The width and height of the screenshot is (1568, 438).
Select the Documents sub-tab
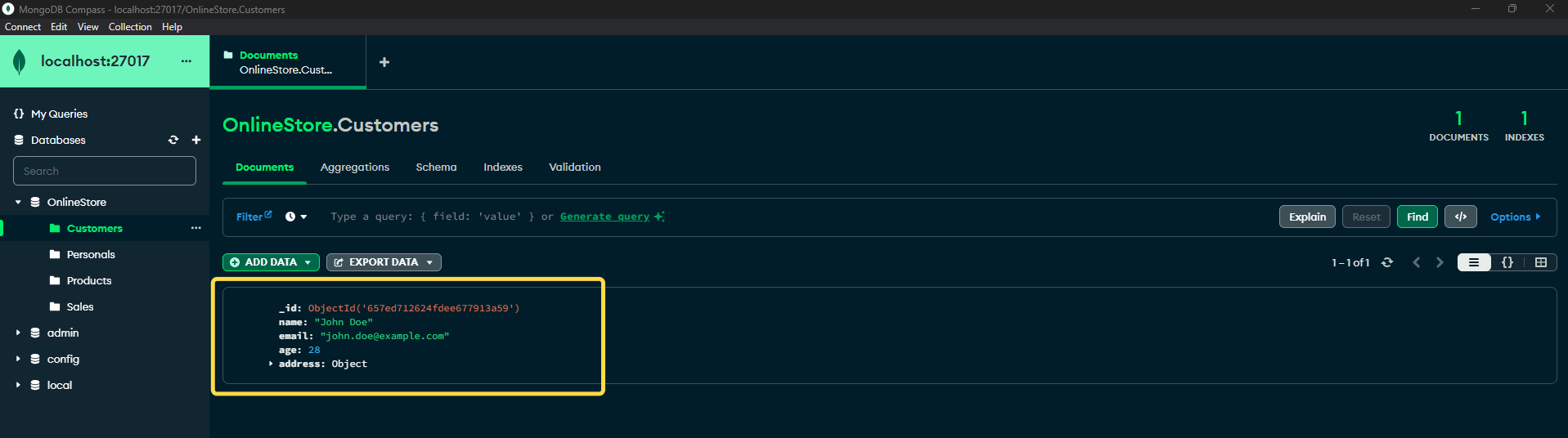coord(264,167)
